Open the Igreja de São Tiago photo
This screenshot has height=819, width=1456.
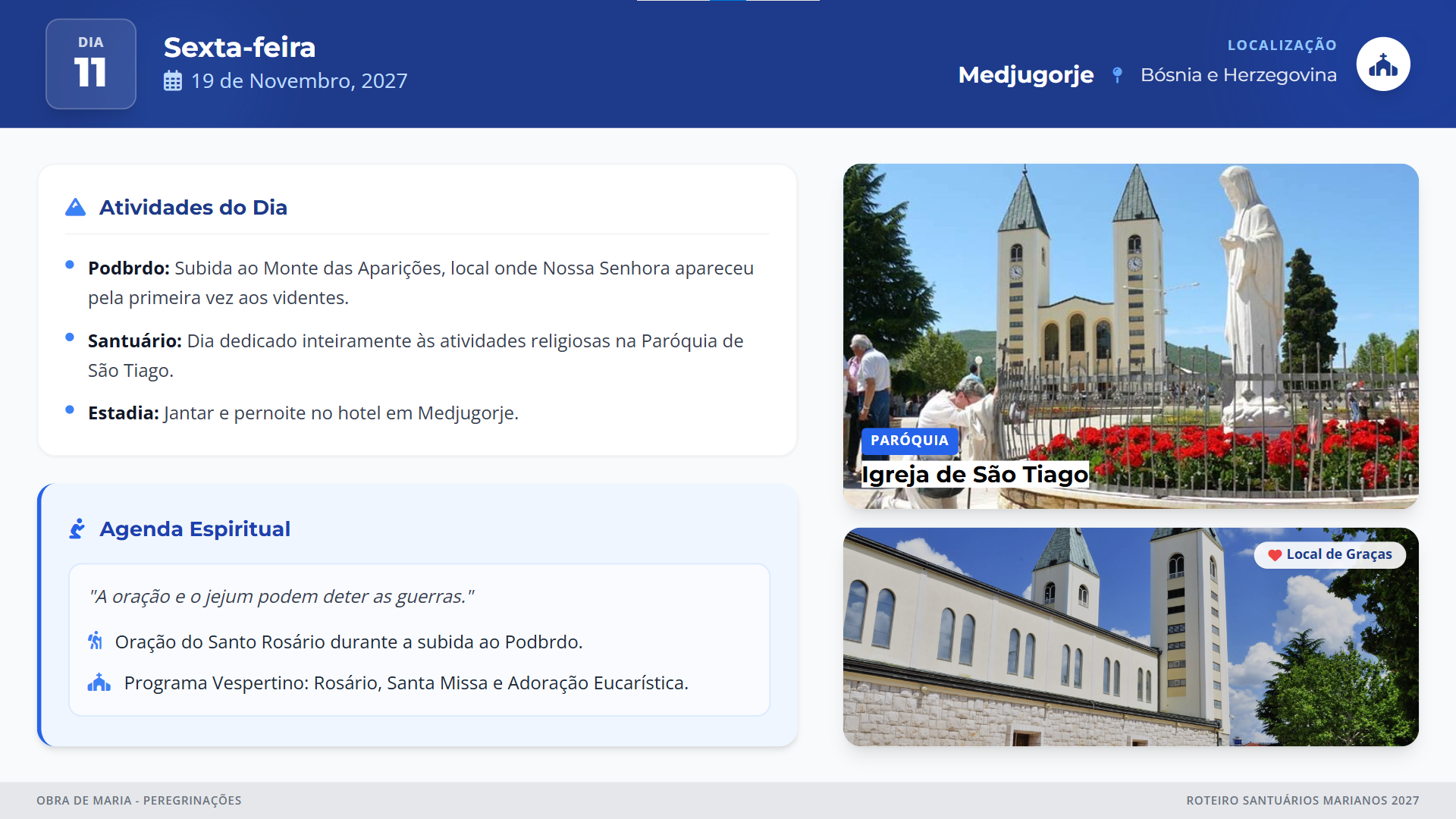[x=1130, y=303]
